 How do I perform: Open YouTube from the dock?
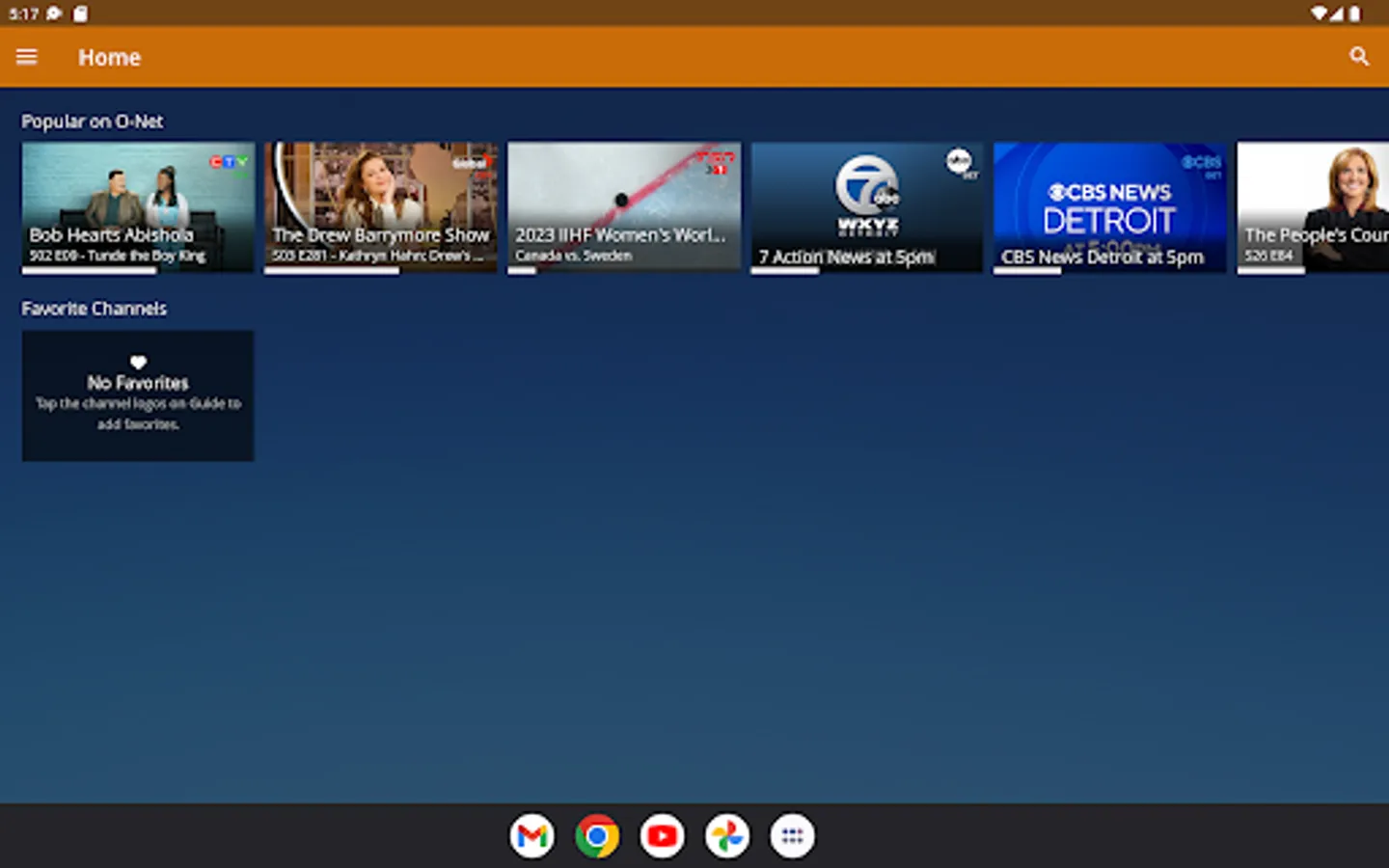[x=662, y=836]
